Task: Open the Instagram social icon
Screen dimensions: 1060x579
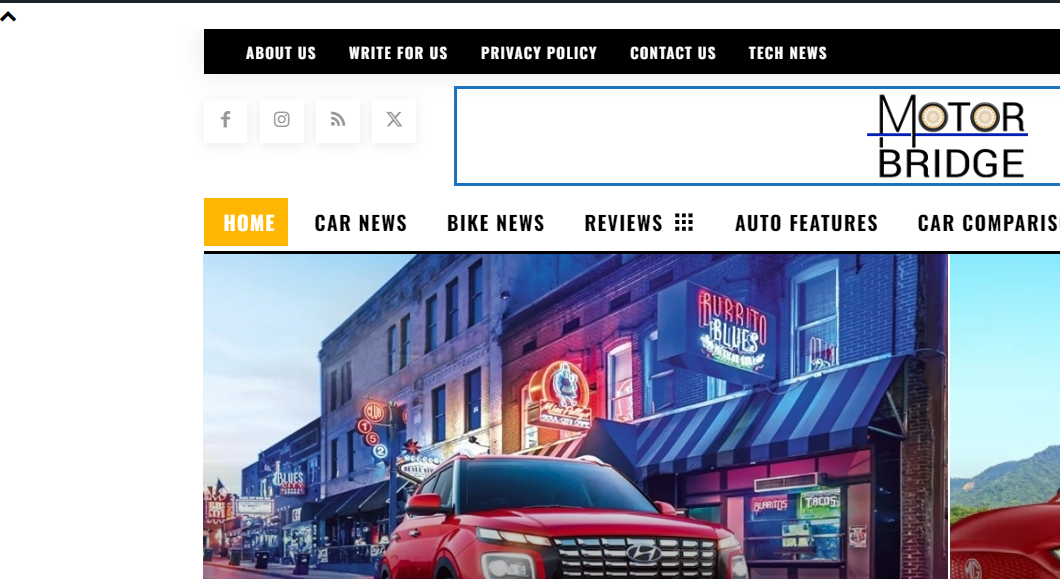Action: [x=281, y=120]
